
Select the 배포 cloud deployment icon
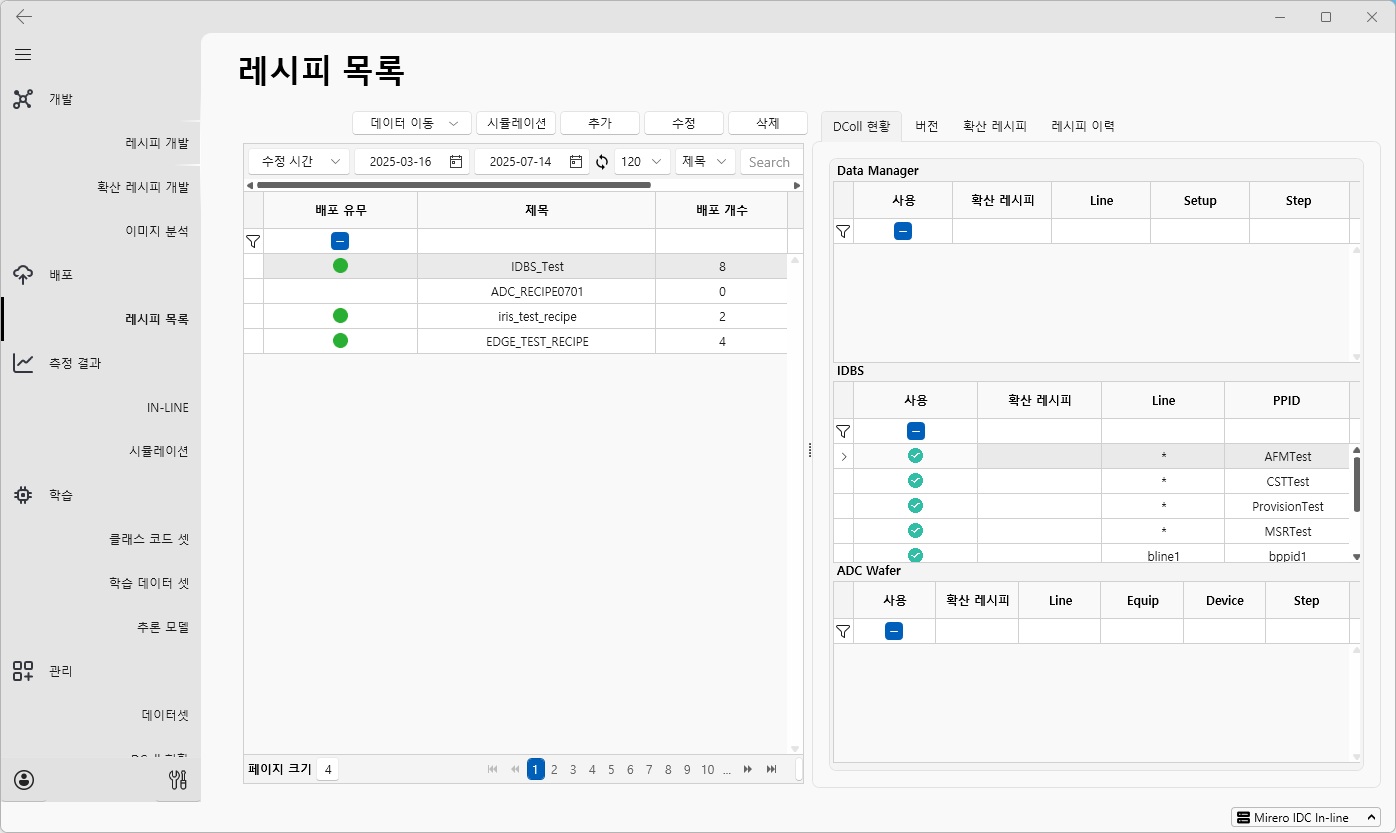(x=23, y=274)
